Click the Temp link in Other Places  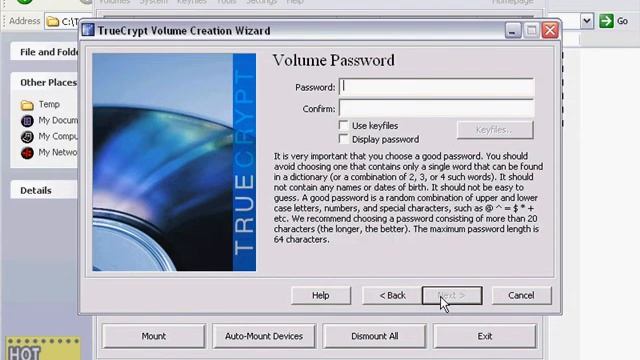[x=49, y=104]
